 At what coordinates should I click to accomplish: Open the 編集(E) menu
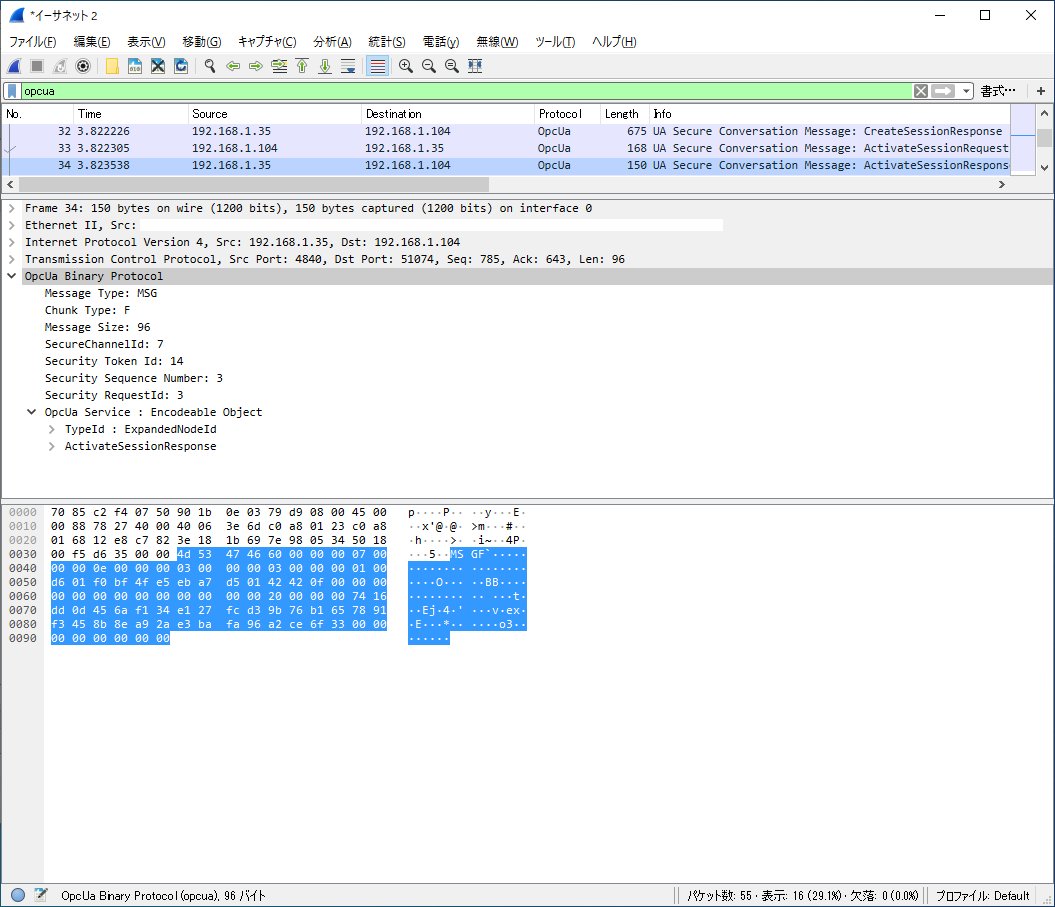pyautogui.click(x=92, y=42)
